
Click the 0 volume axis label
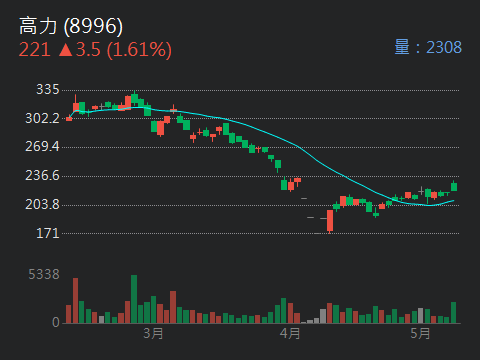pos(56,322)
